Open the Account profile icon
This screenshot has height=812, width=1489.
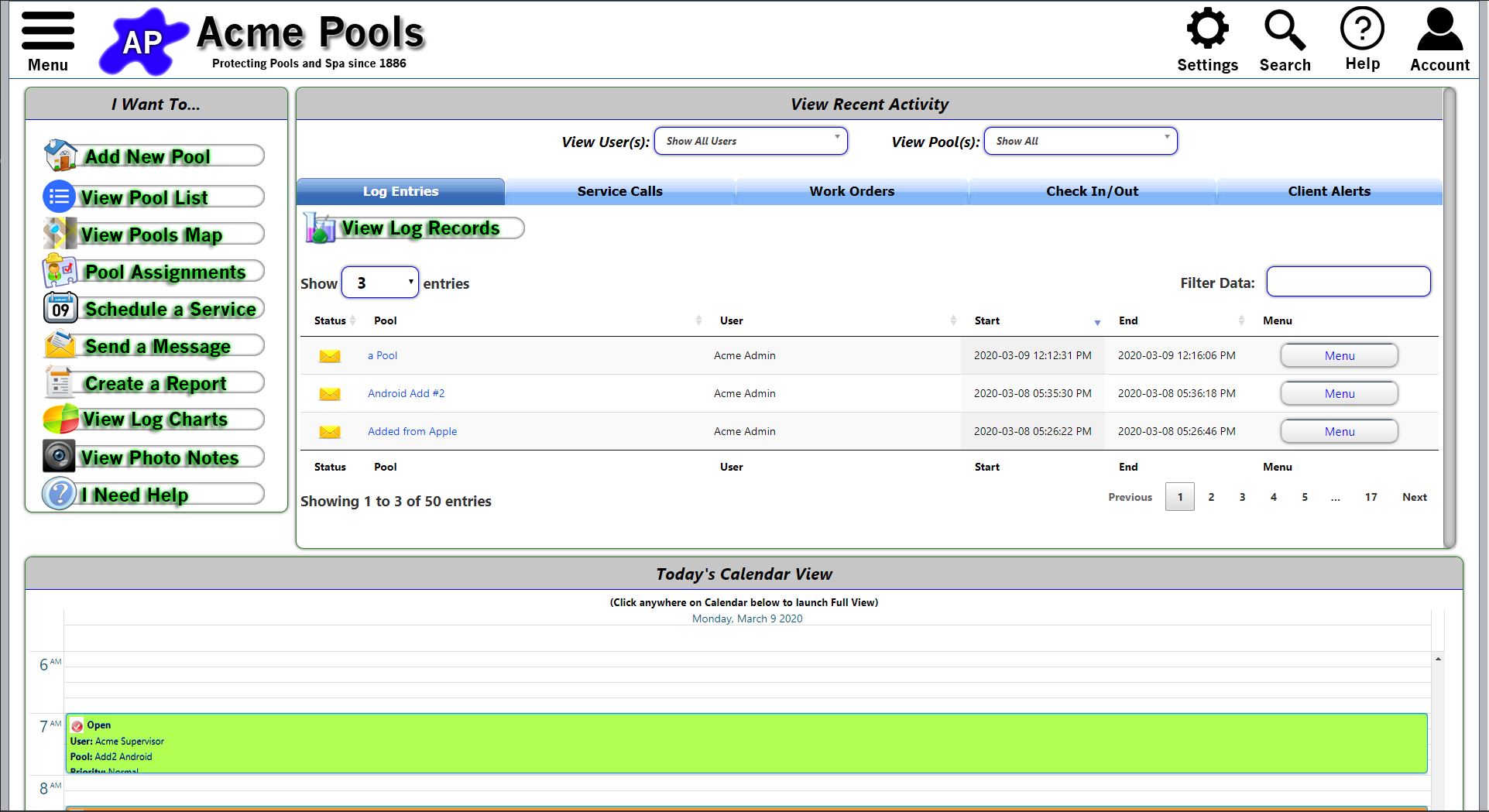tap(1439, 31)
